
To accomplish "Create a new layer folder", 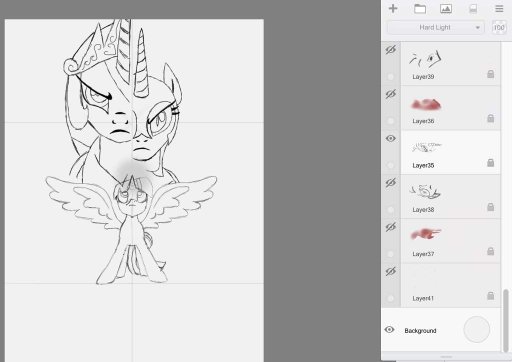I will tap(420, 9).
